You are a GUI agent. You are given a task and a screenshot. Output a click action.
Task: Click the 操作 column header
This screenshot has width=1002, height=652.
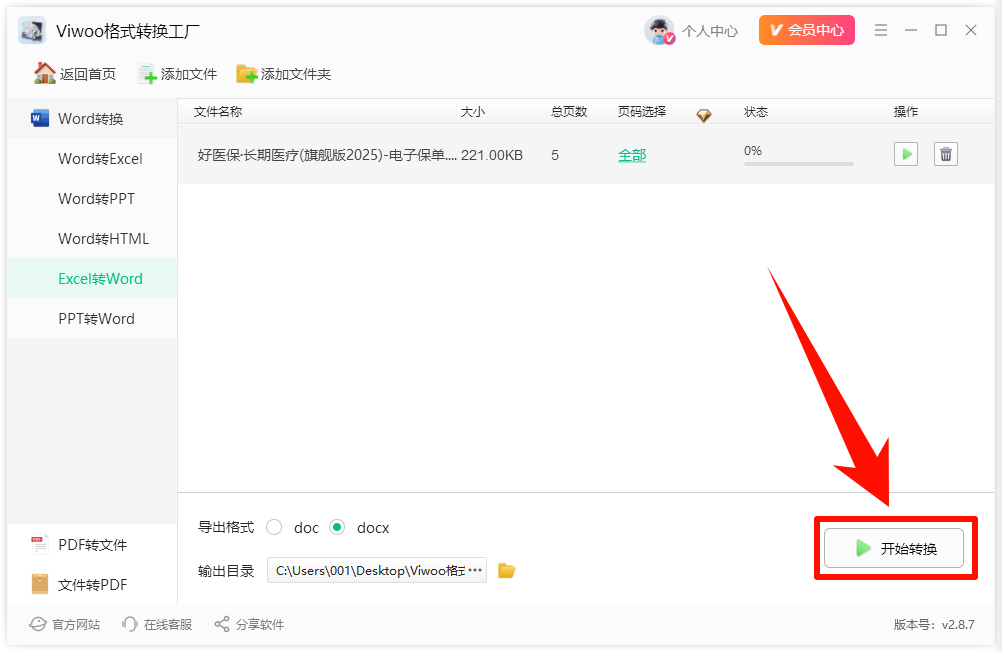(x=906, y=111)
